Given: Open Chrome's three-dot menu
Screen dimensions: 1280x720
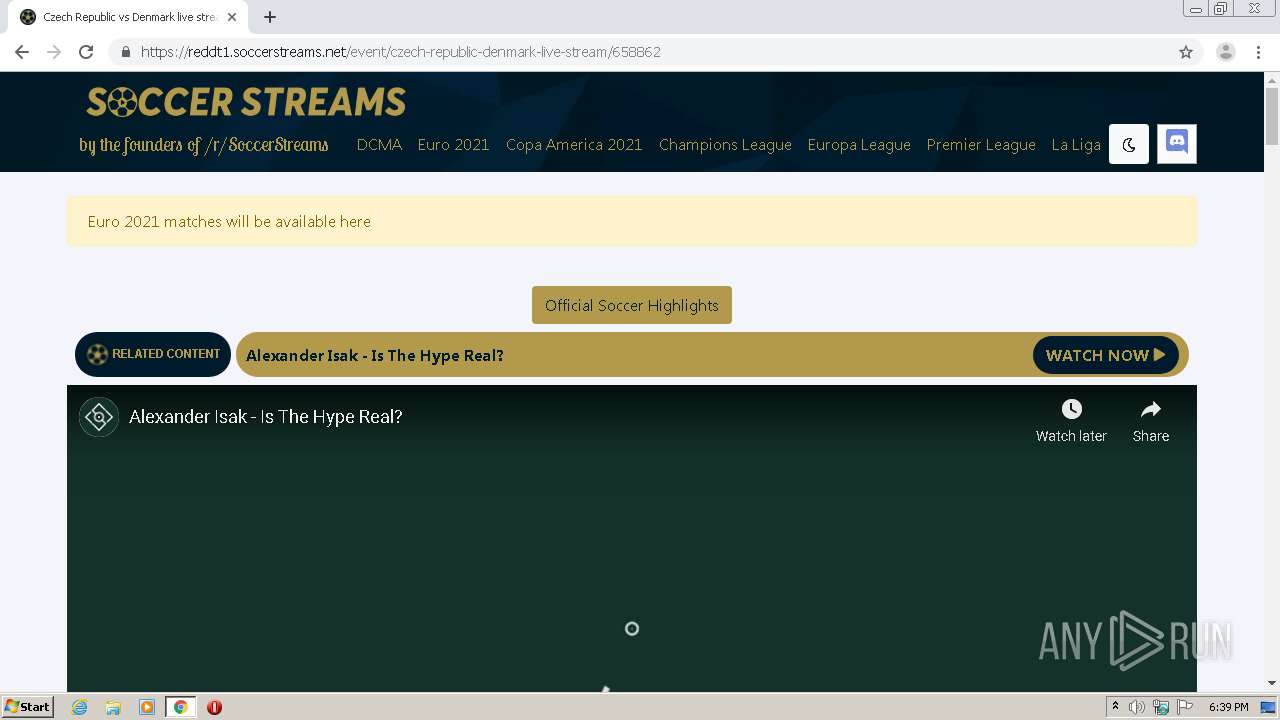Looking at the screenshot, I should [x=1258, y=52].
